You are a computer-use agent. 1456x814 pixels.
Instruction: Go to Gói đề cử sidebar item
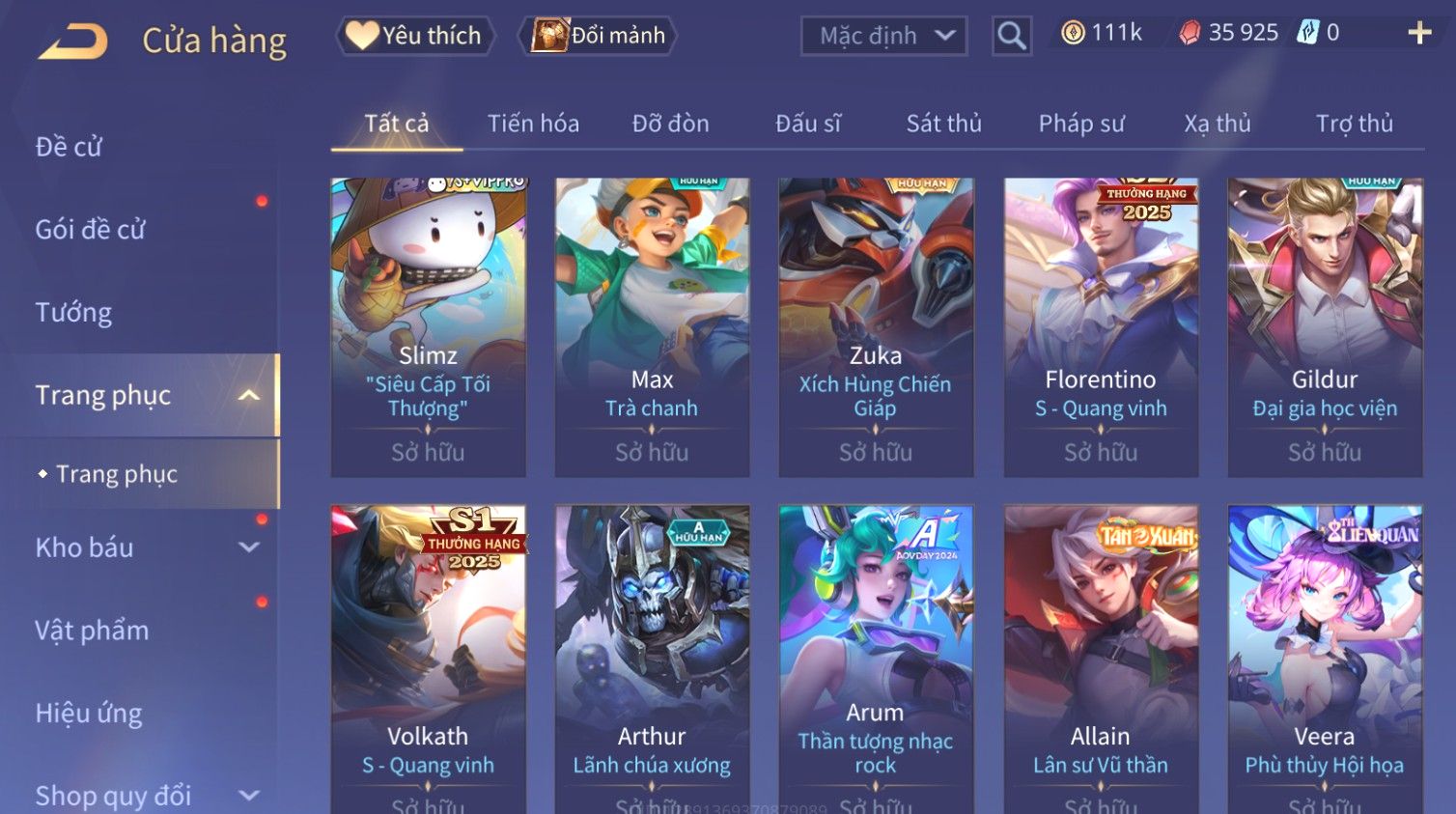[x=90, y=230]
